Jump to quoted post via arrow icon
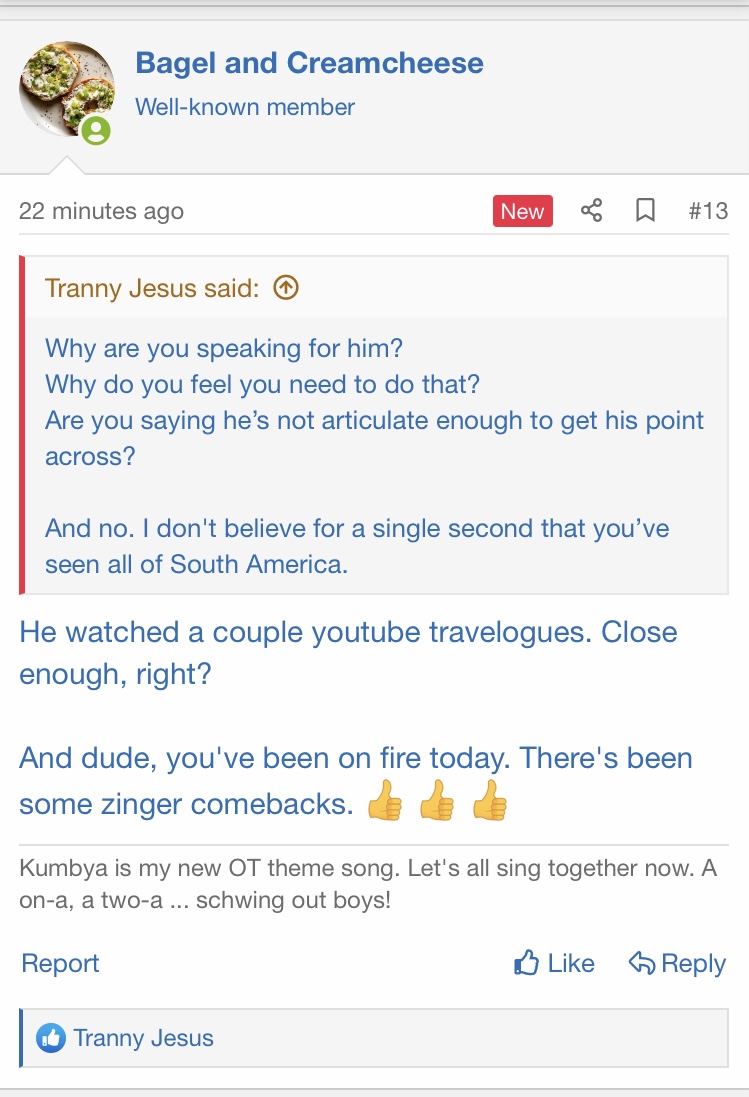The image size is (749, 1097). click(x=286, y=288)
